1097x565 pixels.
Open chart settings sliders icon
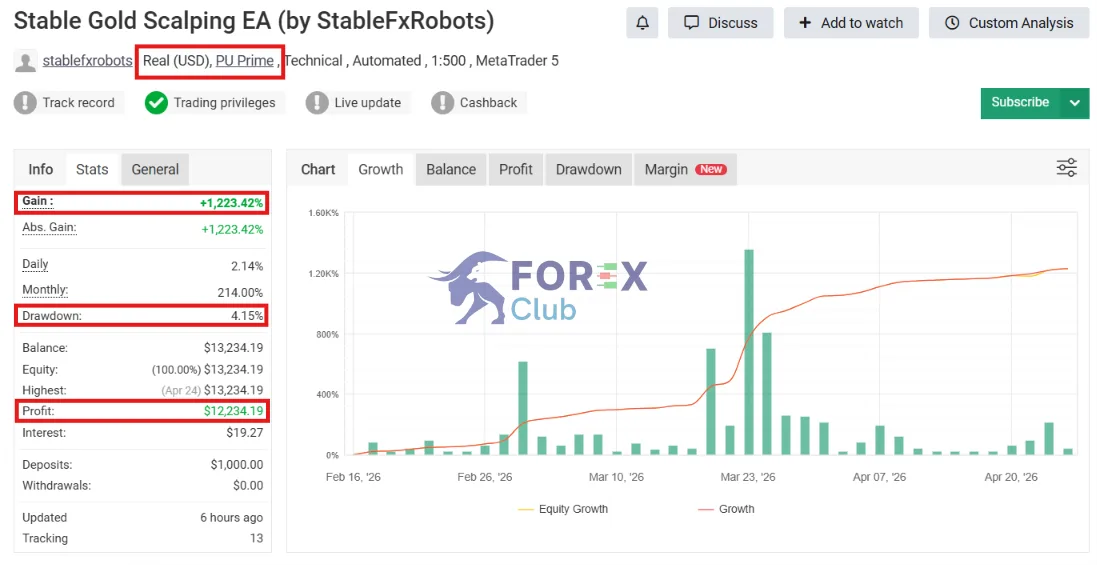(1066, 168)
